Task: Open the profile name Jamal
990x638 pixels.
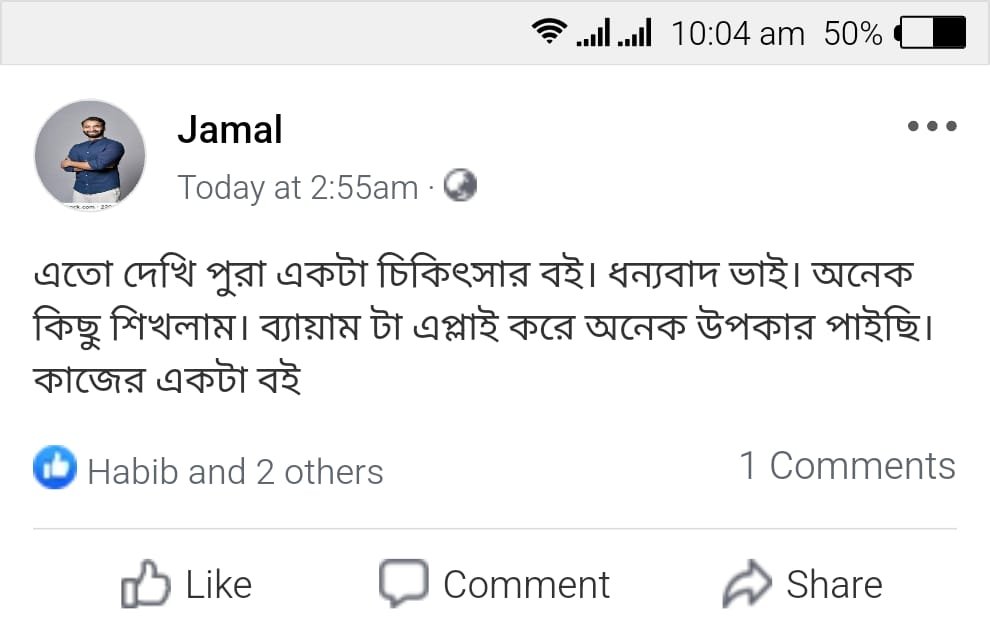Action: coord(230,129)
